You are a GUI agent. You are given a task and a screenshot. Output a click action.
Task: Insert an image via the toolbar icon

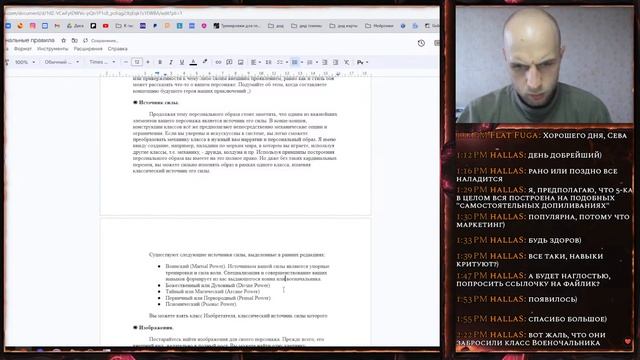pos(240,62)
